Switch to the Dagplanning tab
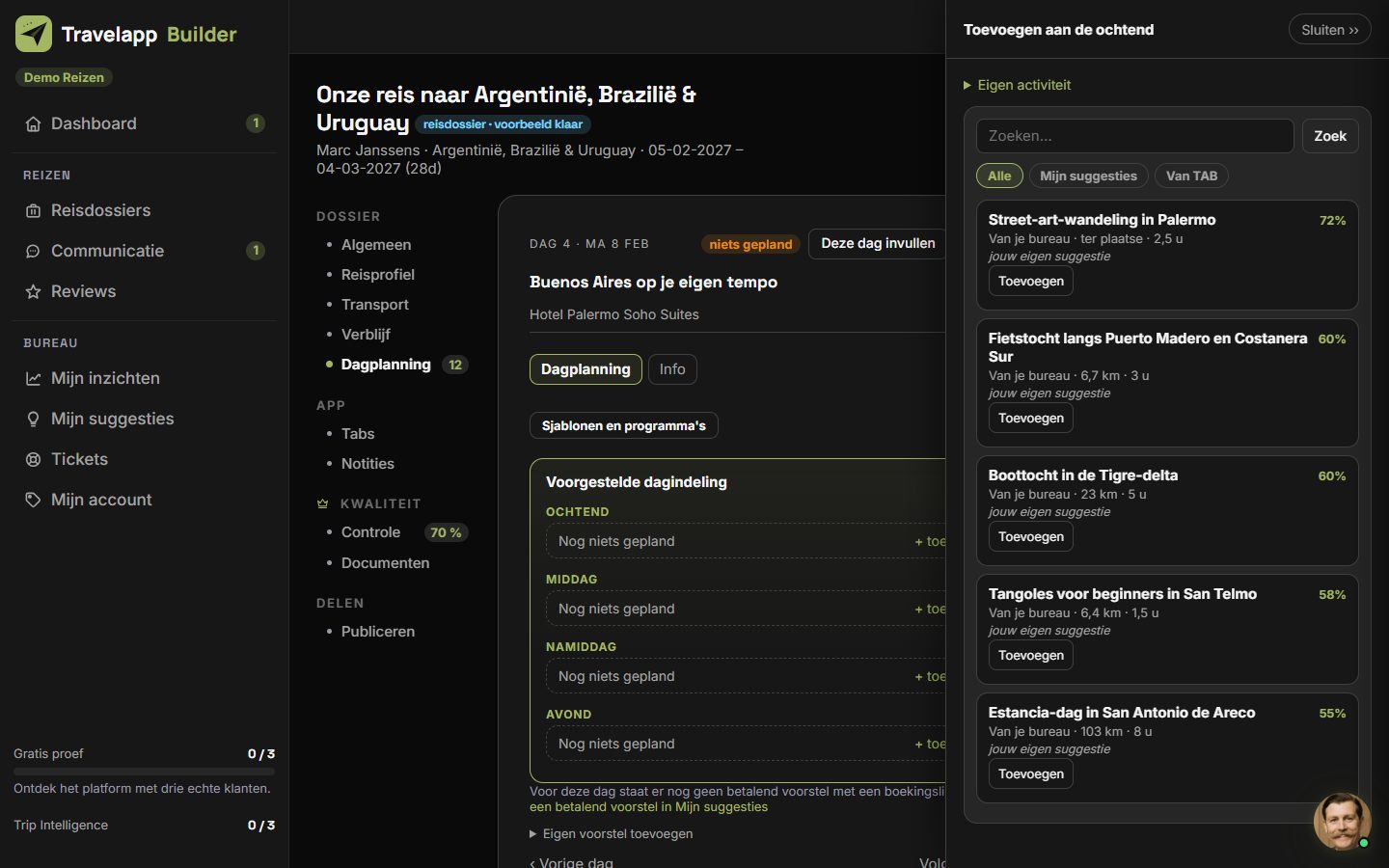This screenshot has height=868, width=1389. (x=586, y=369)
